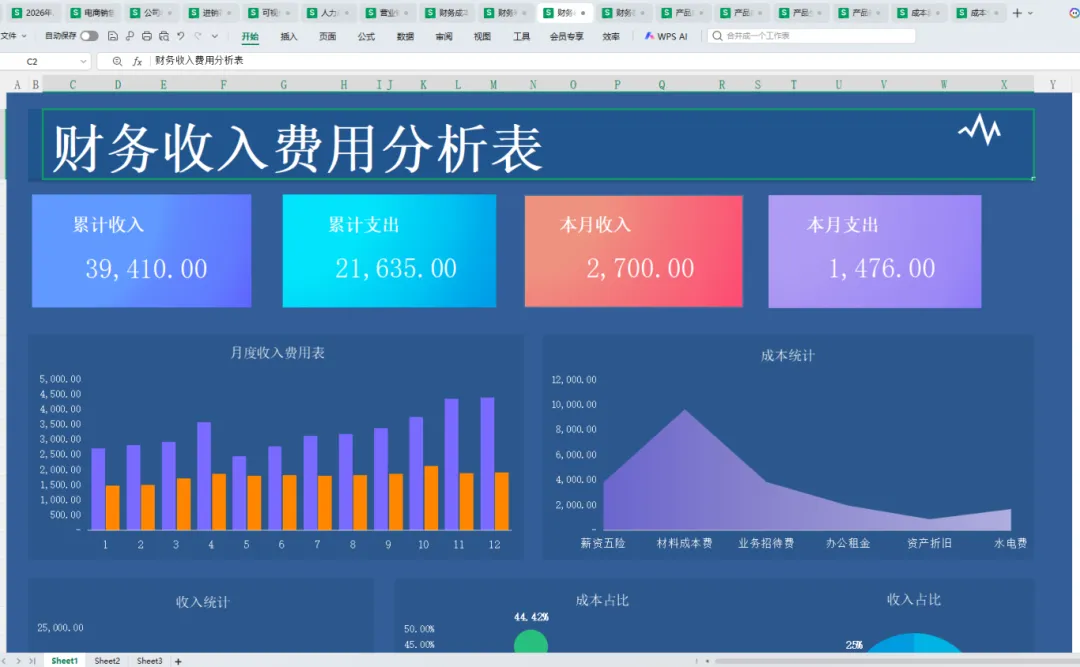The image size is (1080, 667).
Task: Open the 文件 file menu
Action: (13, 36)
